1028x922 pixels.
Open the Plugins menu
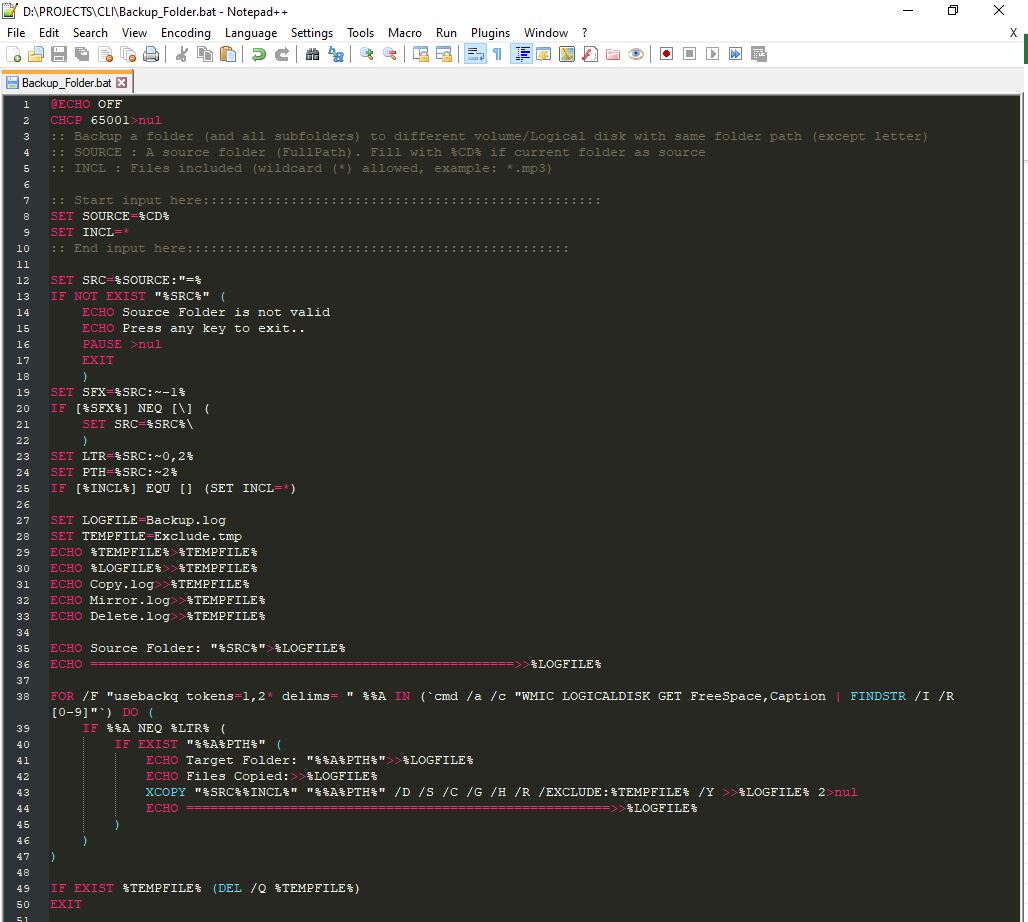[x=490, y=33]
